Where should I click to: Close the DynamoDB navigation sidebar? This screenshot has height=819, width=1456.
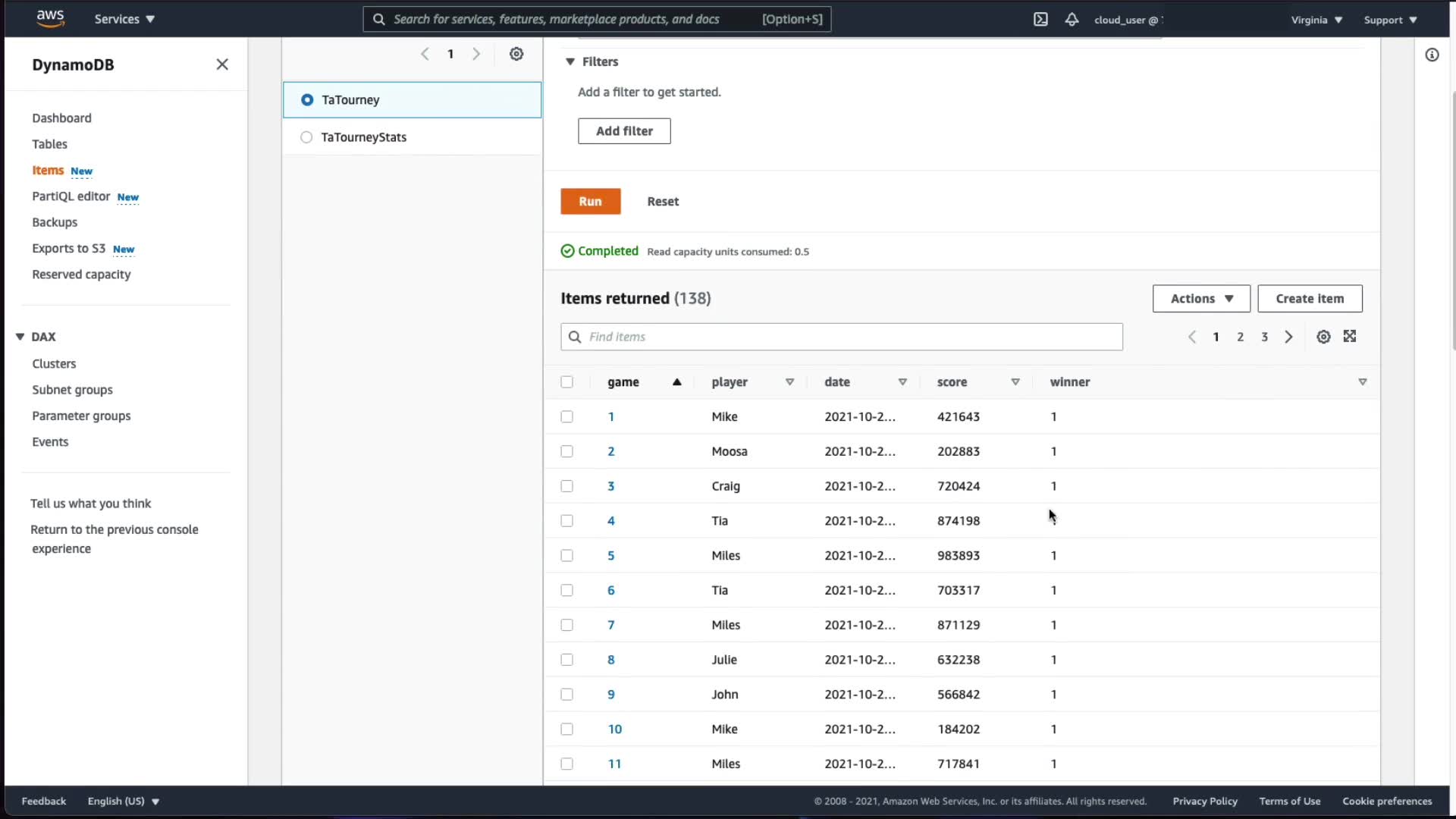pyautogui.click(x=222, y=64)
